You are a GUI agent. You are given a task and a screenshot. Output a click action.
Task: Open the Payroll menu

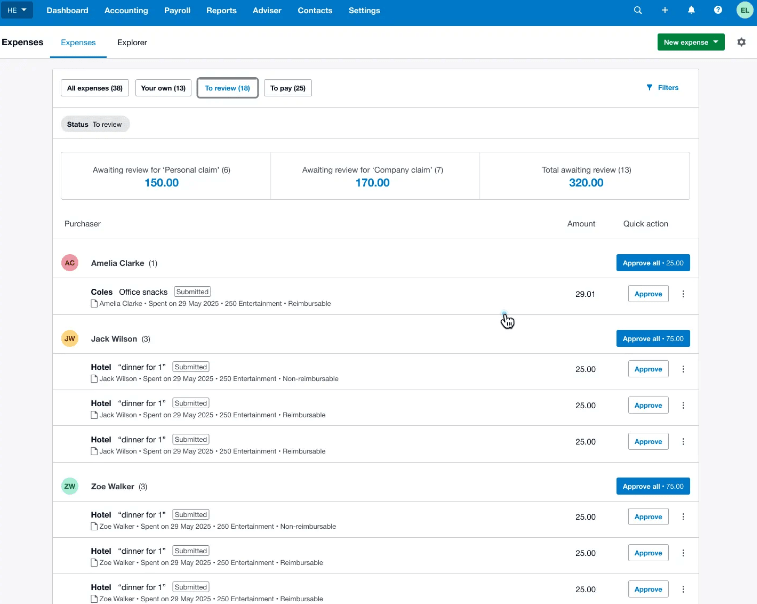pyautogui.click(x=177, y=10)
